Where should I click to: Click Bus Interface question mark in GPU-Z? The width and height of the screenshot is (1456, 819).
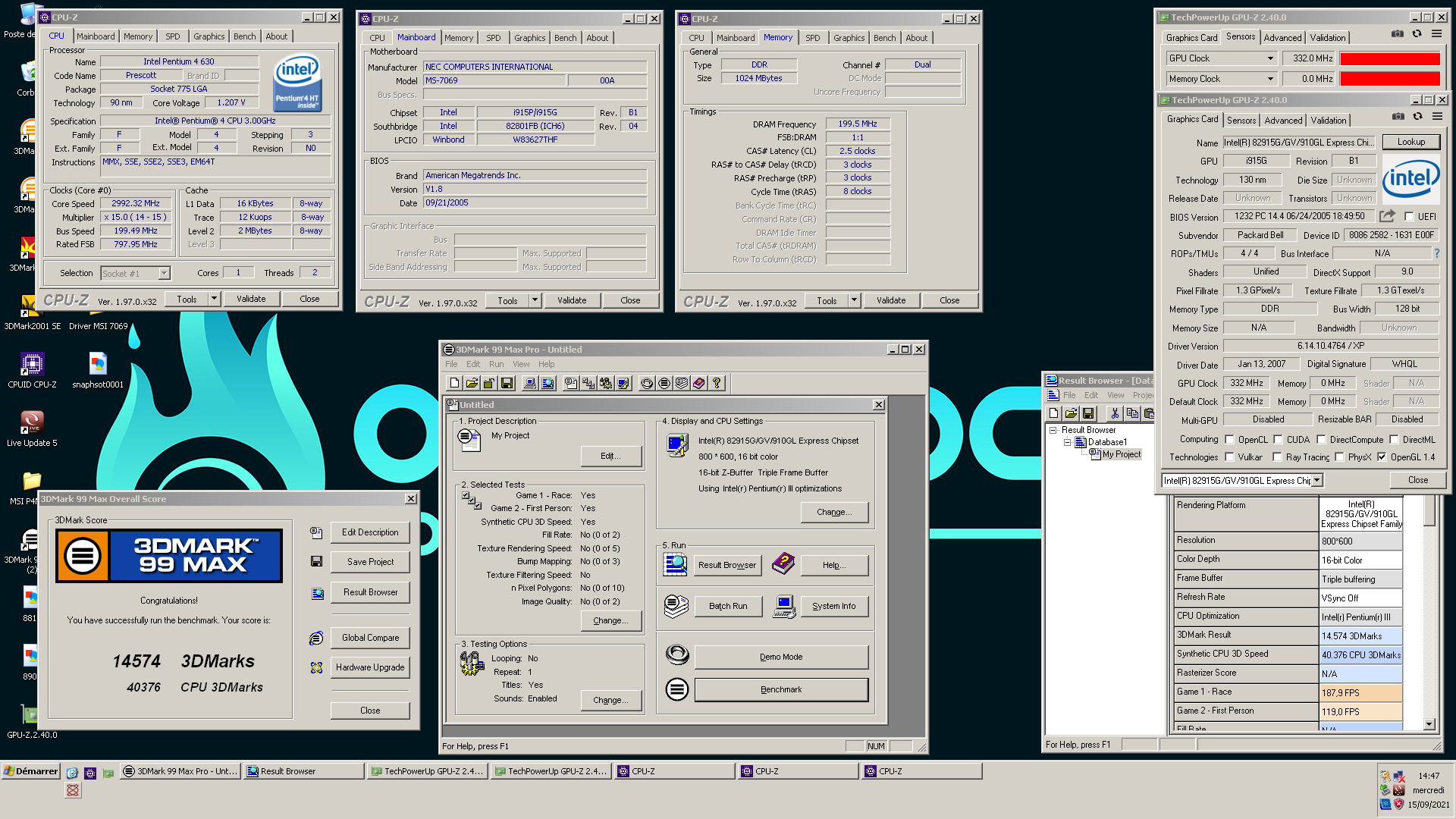[x=1436, y=253]
